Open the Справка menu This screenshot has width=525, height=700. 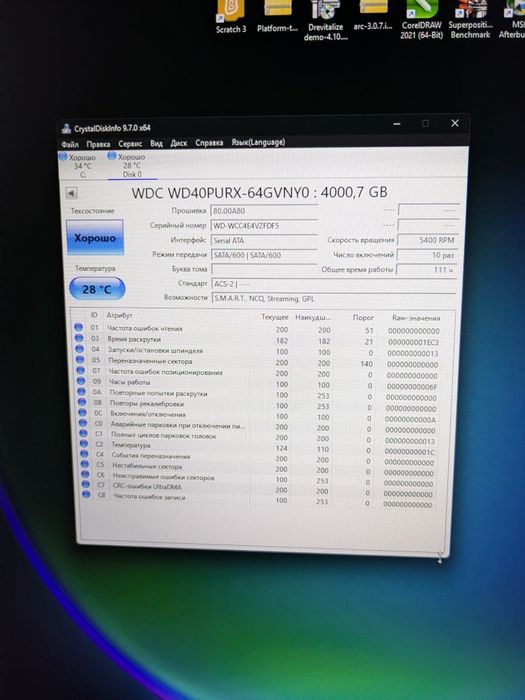pos(209,142)
